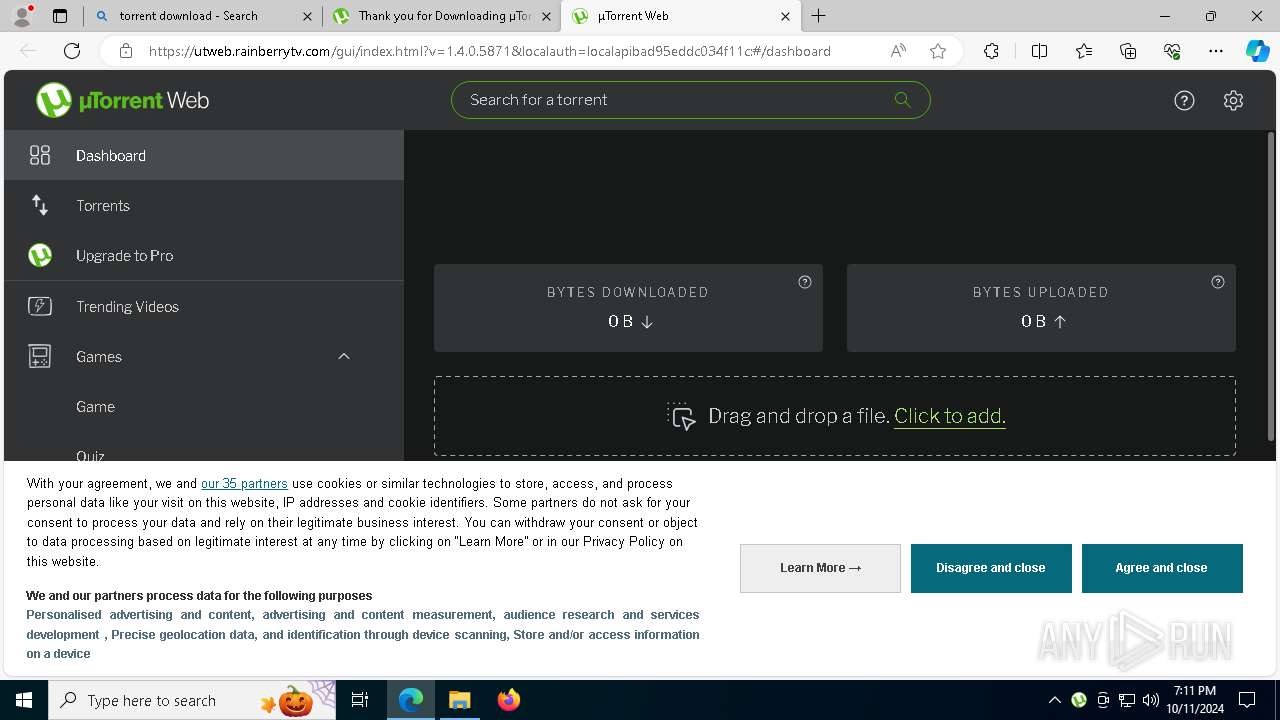This screenshot has height=720, width=1280.
Task: Click the Bytes Downloaded card
Action: [x=628, y=308]
